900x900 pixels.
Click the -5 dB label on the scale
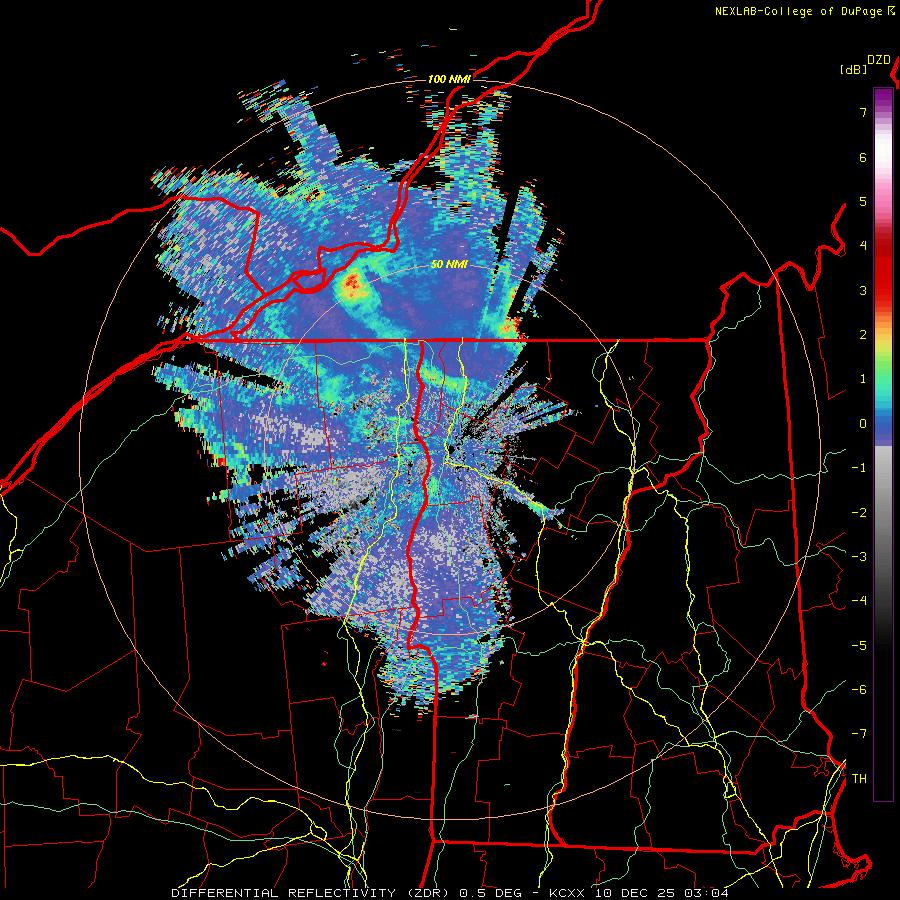pos(859,646)
